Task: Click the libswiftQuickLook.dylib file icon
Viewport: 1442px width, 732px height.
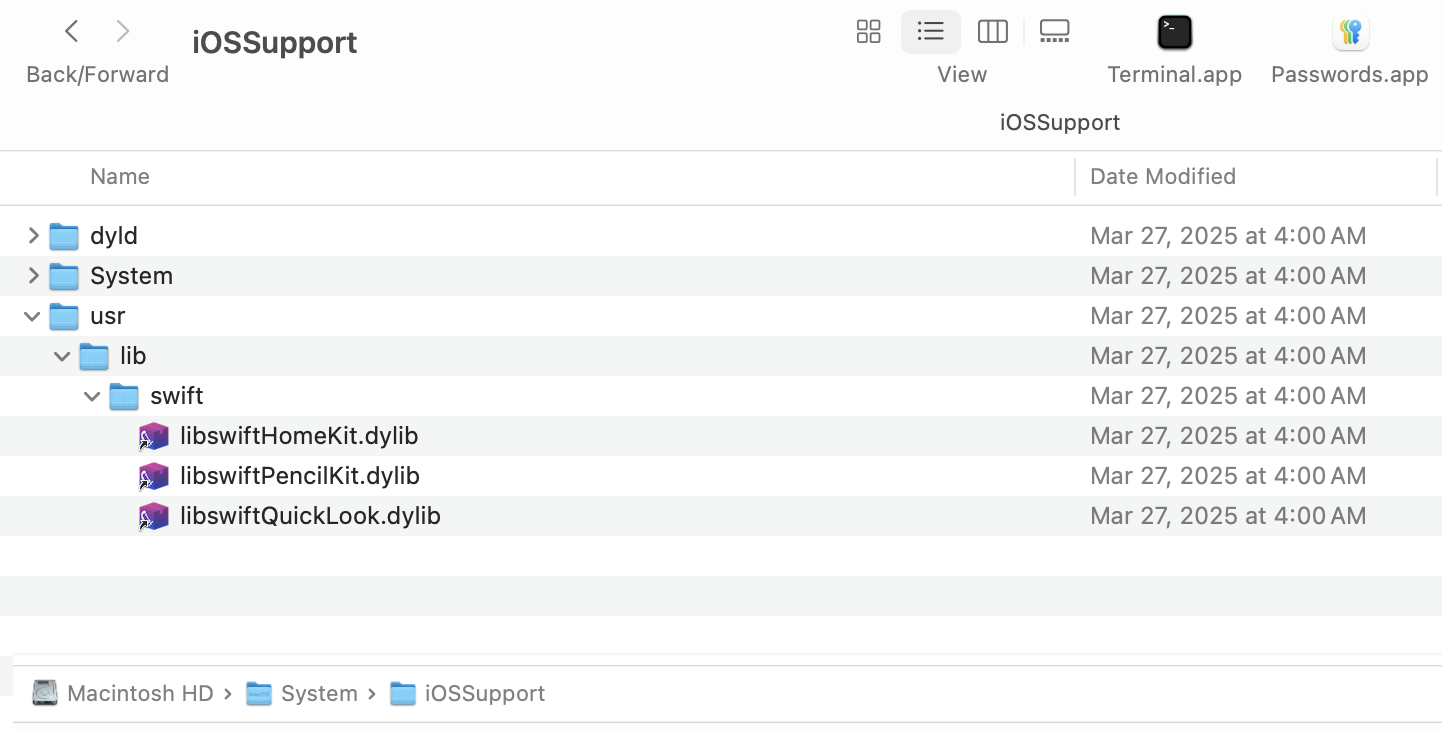Action: (153, 516)
